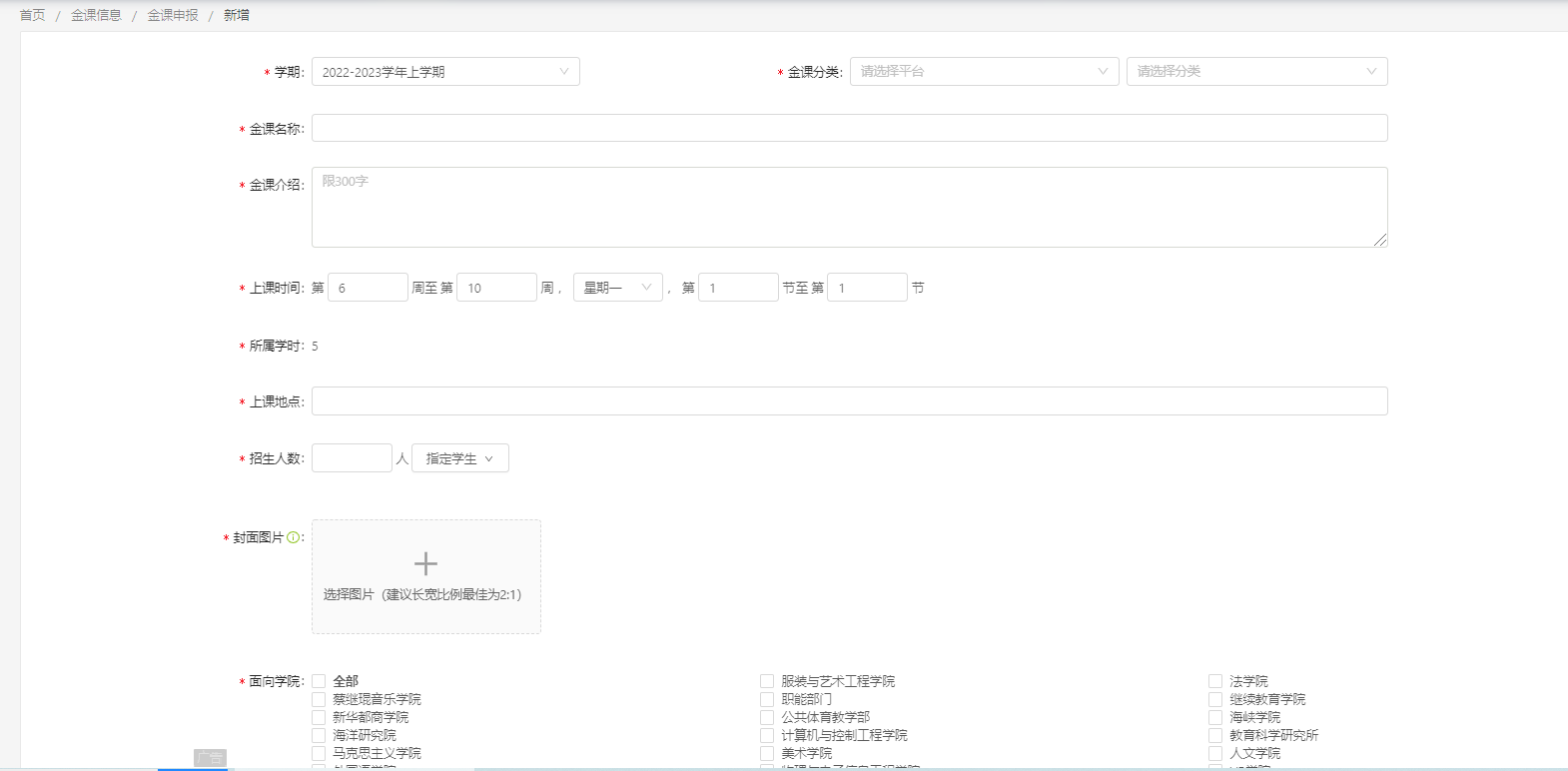Screen dimensions: 1568x771
Task: Focus the 金课名称 text field
Action: [x=849, y=128]
